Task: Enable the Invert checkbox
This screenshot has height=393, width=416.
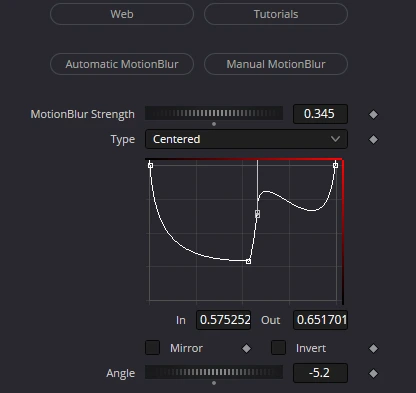Action: point(278,347)
